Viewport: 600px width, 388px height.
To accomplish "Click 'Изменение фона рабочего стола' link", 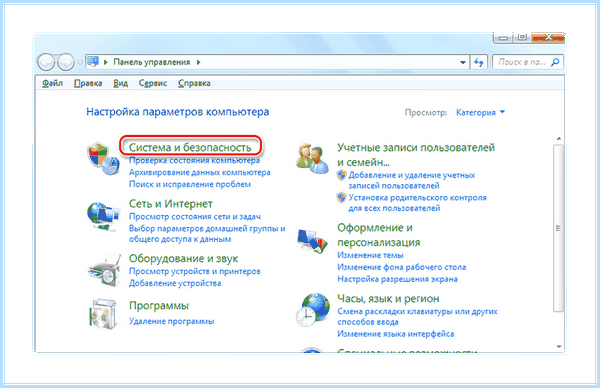I will [x=401, y=267].
